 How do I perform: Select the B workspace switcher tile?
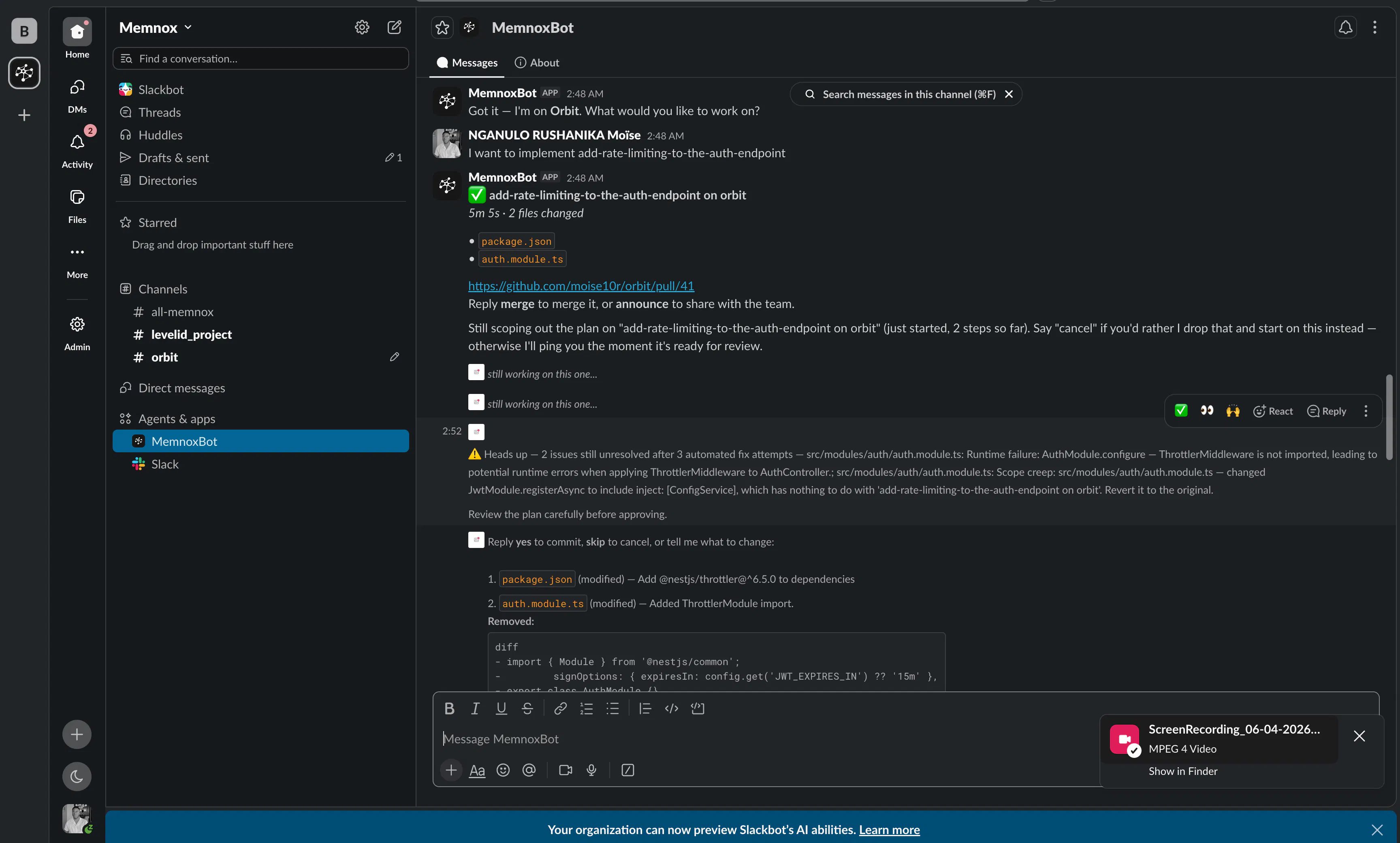[x=24, y=31]
